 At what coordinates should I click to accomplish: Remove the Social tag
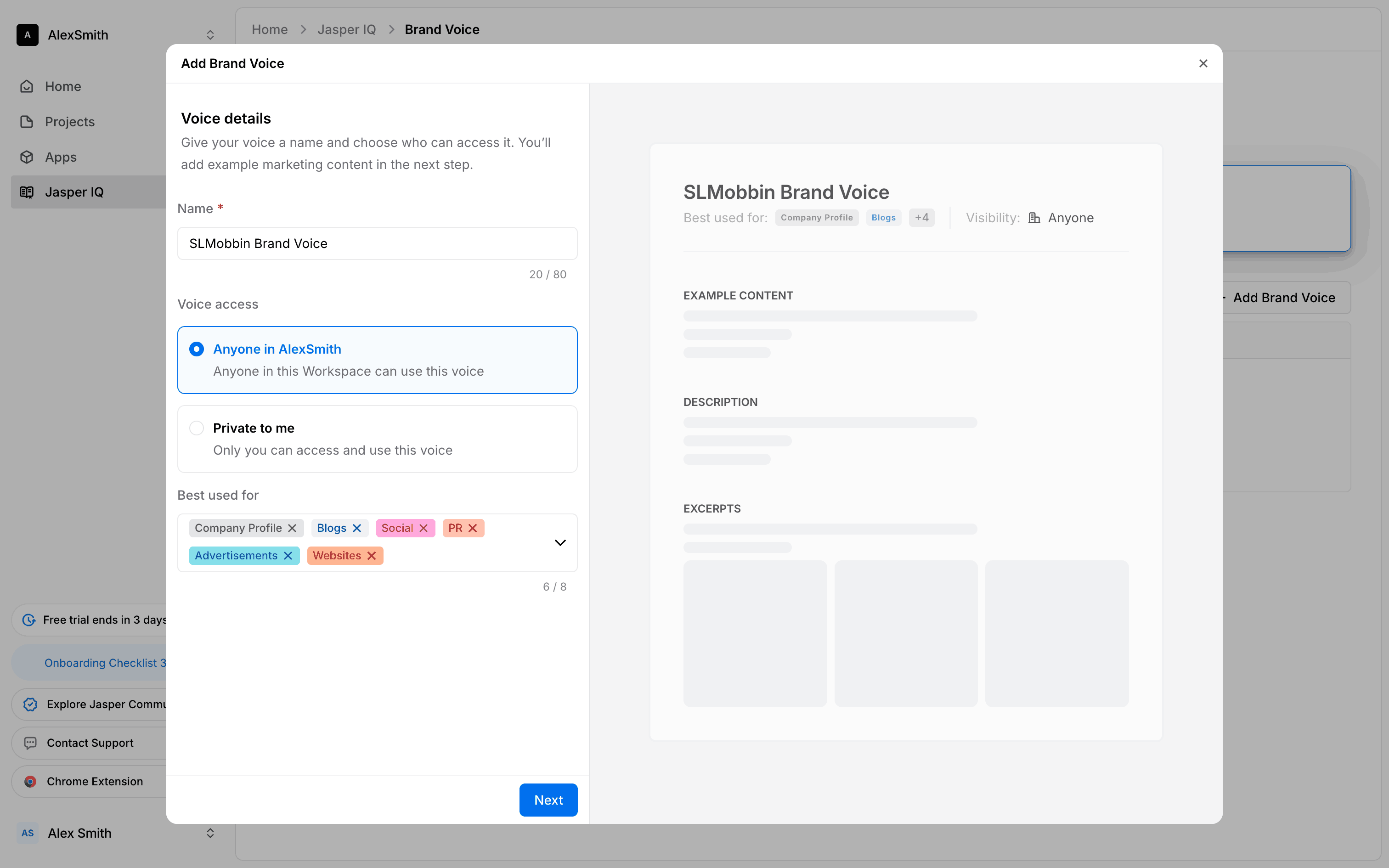pyautogui.click(x=423, y=528)
